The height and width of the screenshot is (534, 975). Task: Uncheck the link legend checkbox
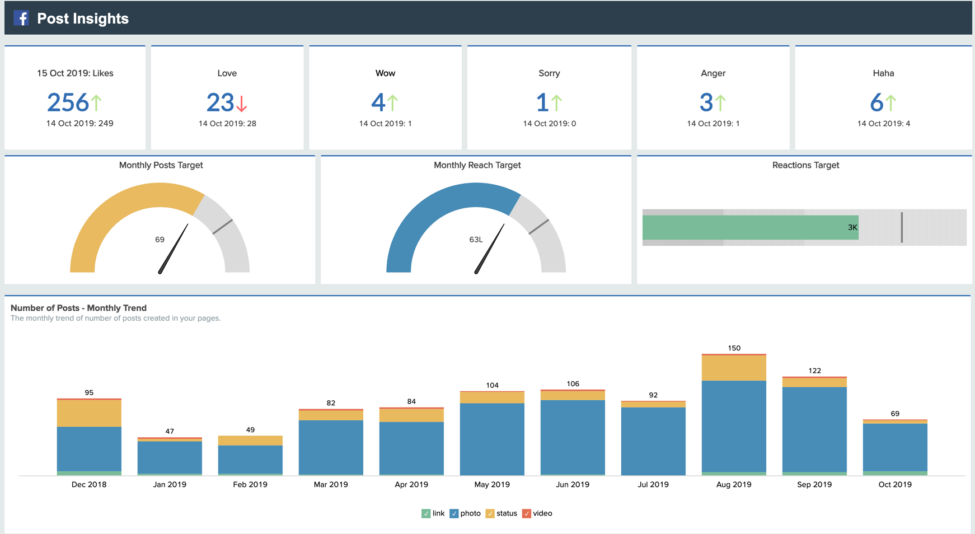[x=426, y=513]
